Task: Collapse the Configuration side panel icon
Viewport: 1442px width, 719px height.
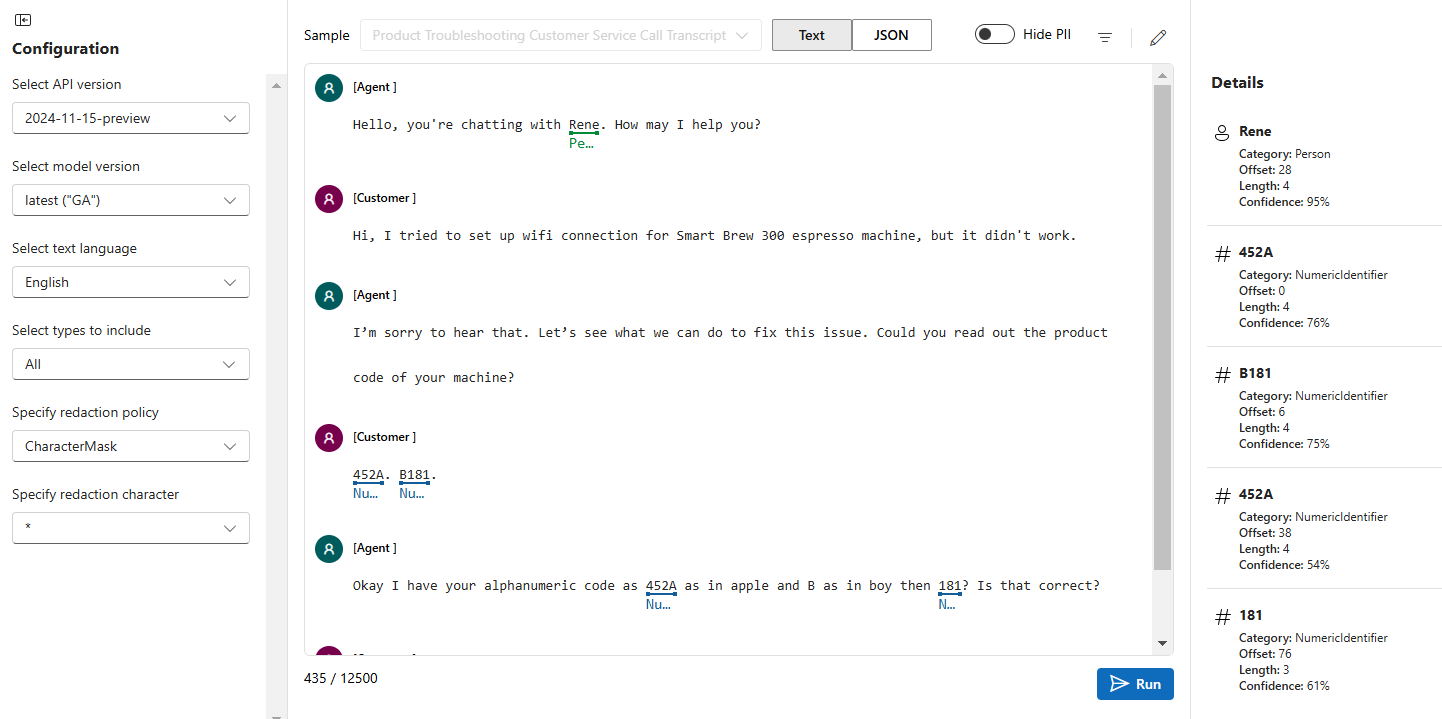Action: [23, 20]
